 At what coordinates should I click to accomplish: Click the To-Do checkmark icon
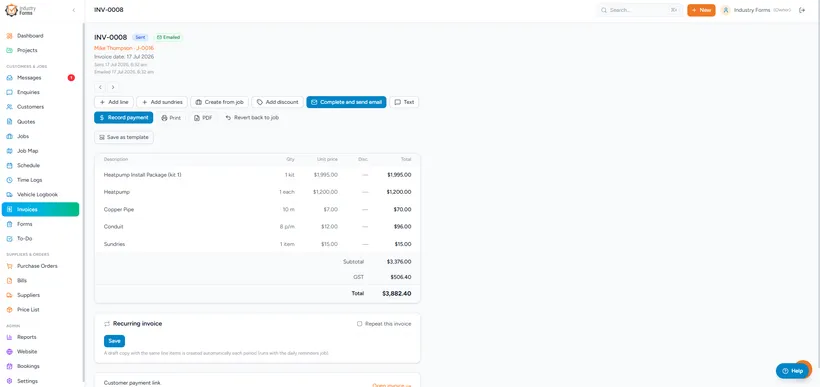[9, 238]
